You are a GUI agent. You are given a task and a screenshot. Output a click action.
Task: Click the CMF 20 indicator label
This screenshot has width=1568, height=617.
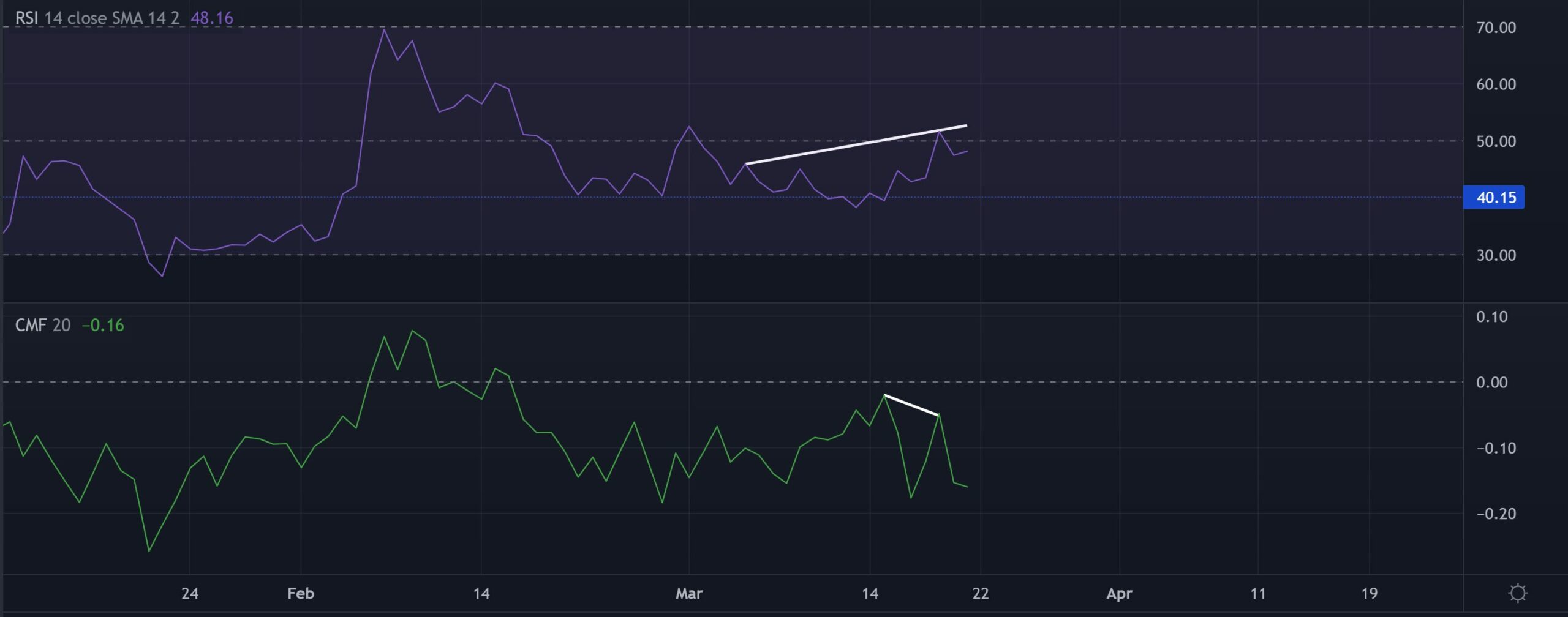tap(43, 325)
